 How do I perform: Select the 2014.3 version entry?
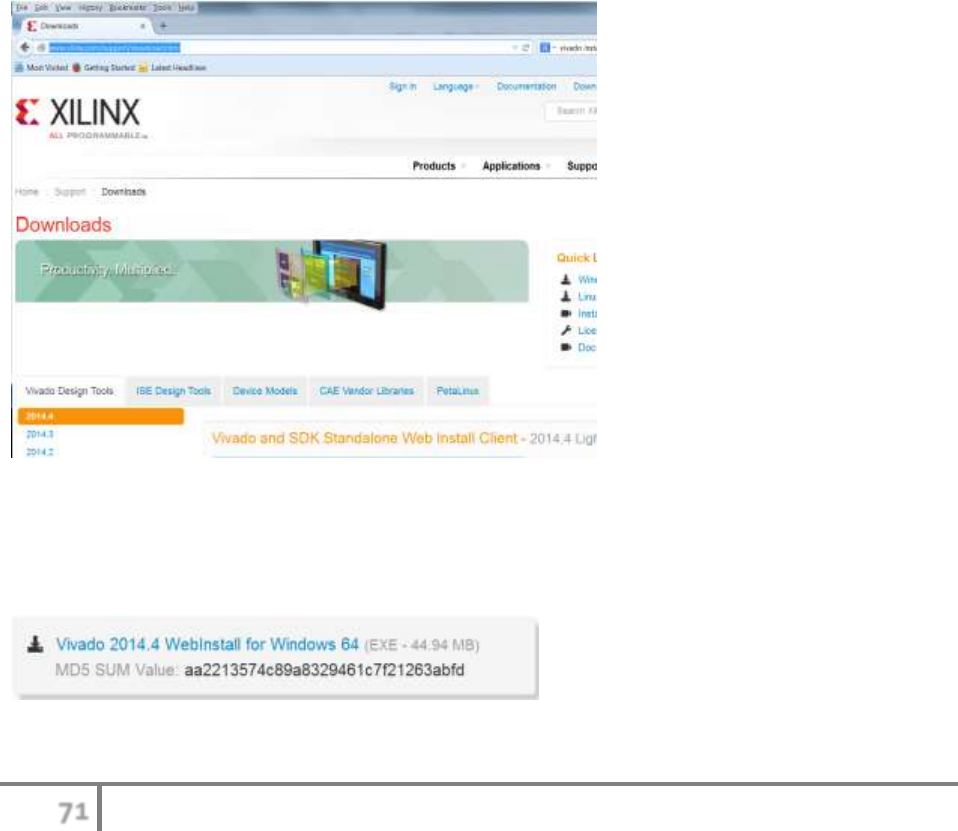(x=40, y=434)
